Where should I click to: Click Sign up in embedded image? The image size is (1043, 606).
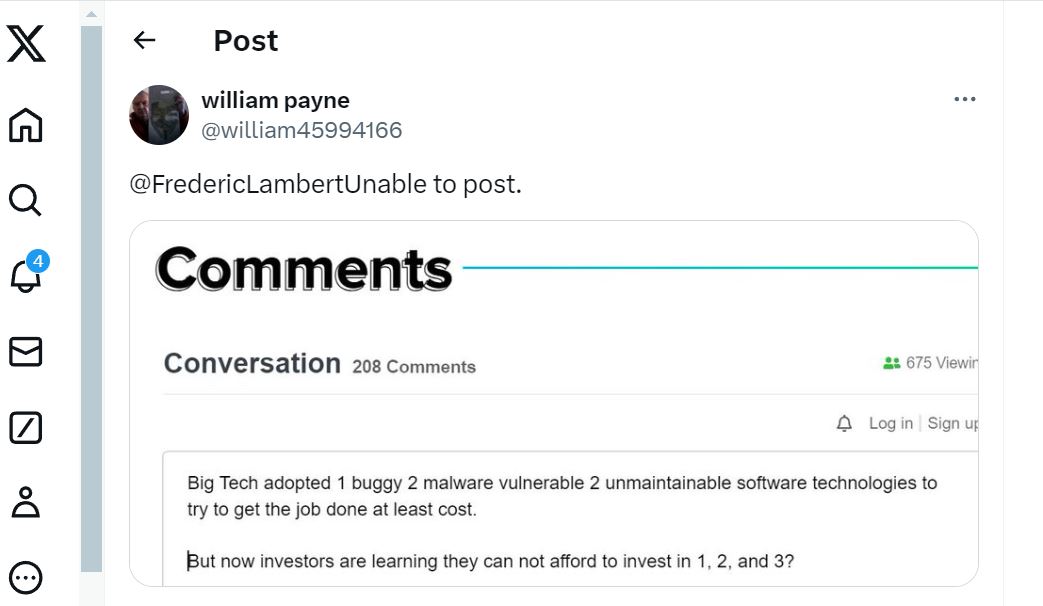[x=953, y=424]
